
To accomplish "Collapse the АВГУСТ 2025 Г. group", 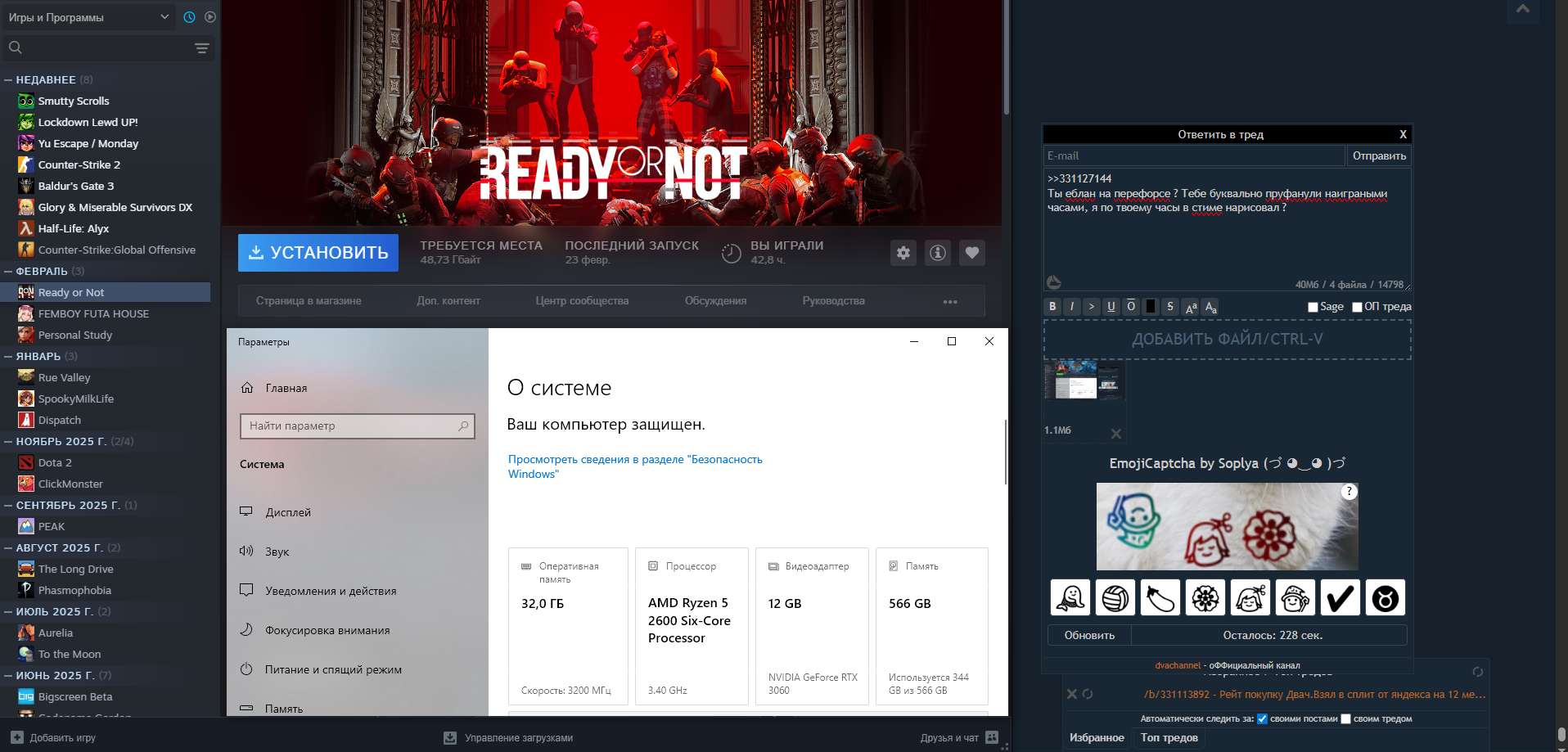I will click(8, 548).
